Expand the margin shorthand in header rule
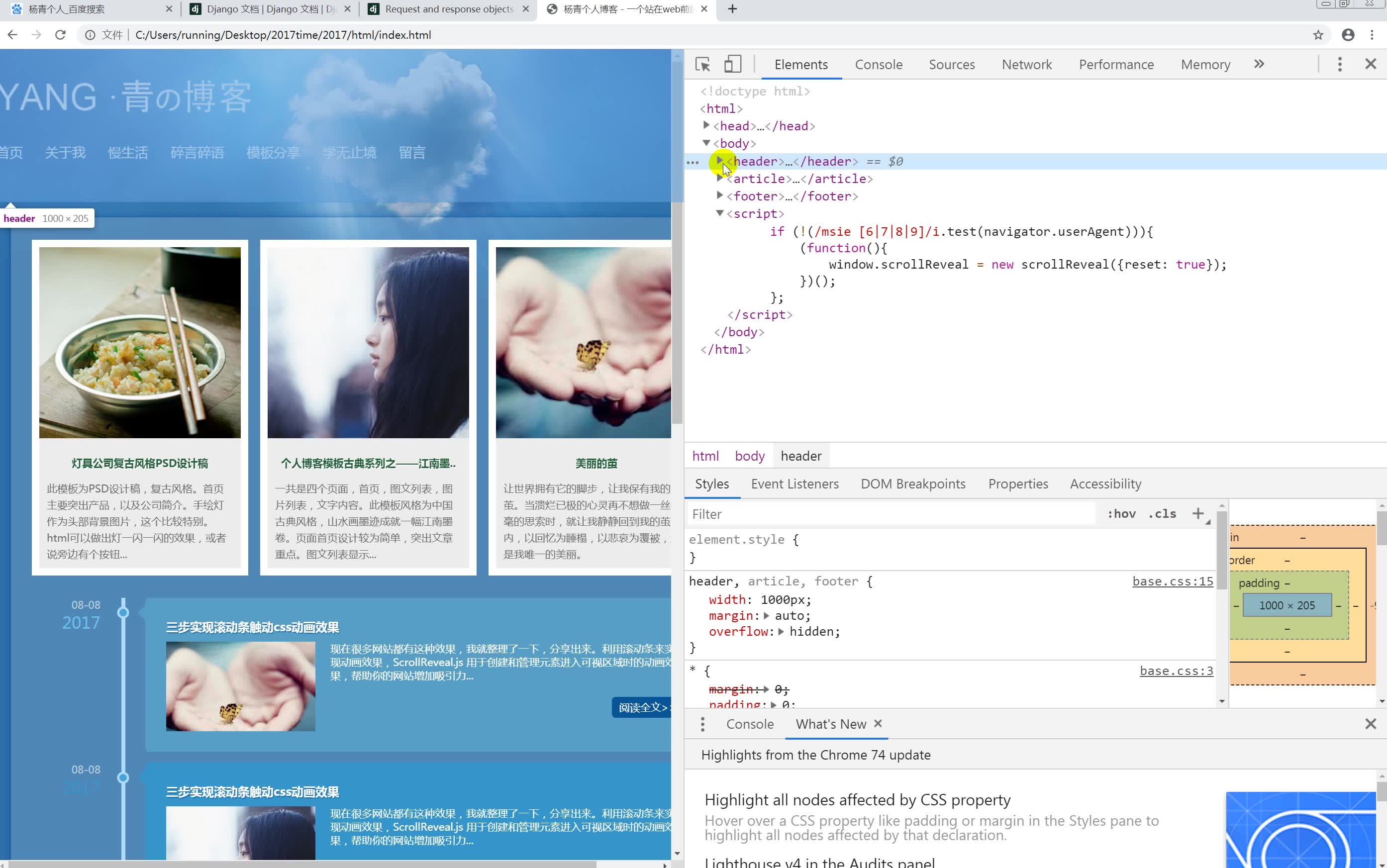The width and height of the screenshot is (1387, 868). click(767, 616)
